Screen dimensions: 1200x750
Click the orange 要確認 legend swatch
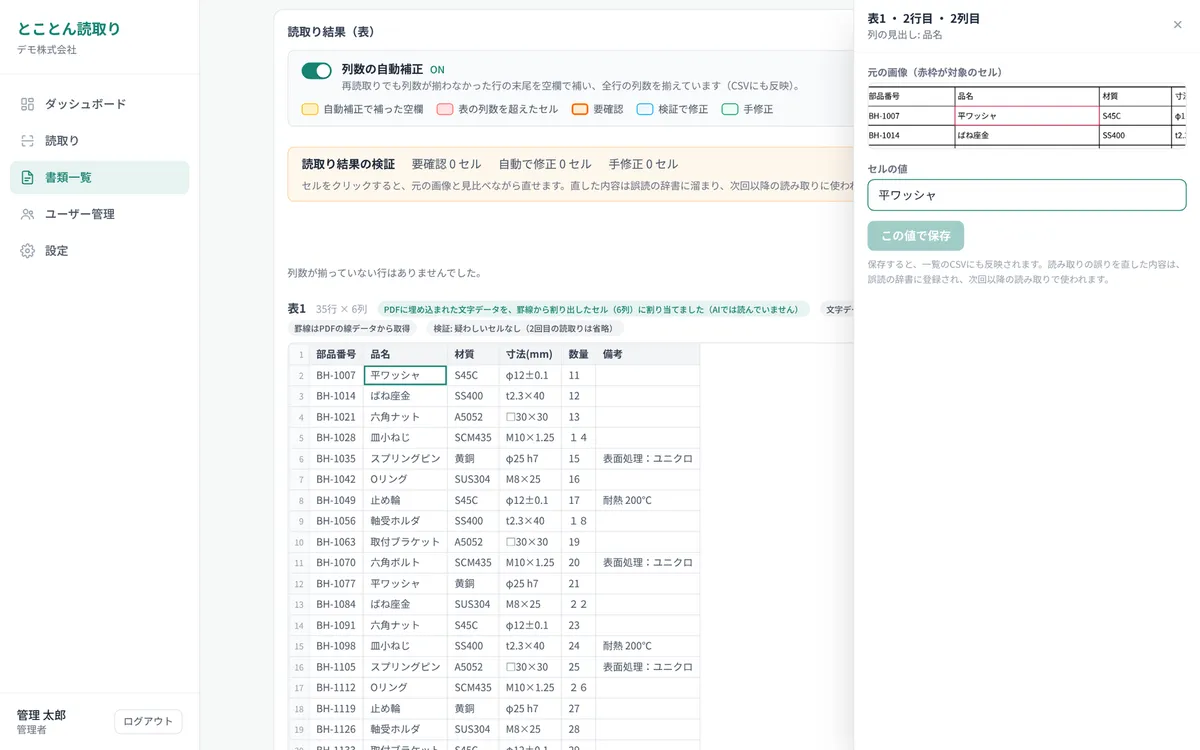pyautogui.click(x=580, y=109)
